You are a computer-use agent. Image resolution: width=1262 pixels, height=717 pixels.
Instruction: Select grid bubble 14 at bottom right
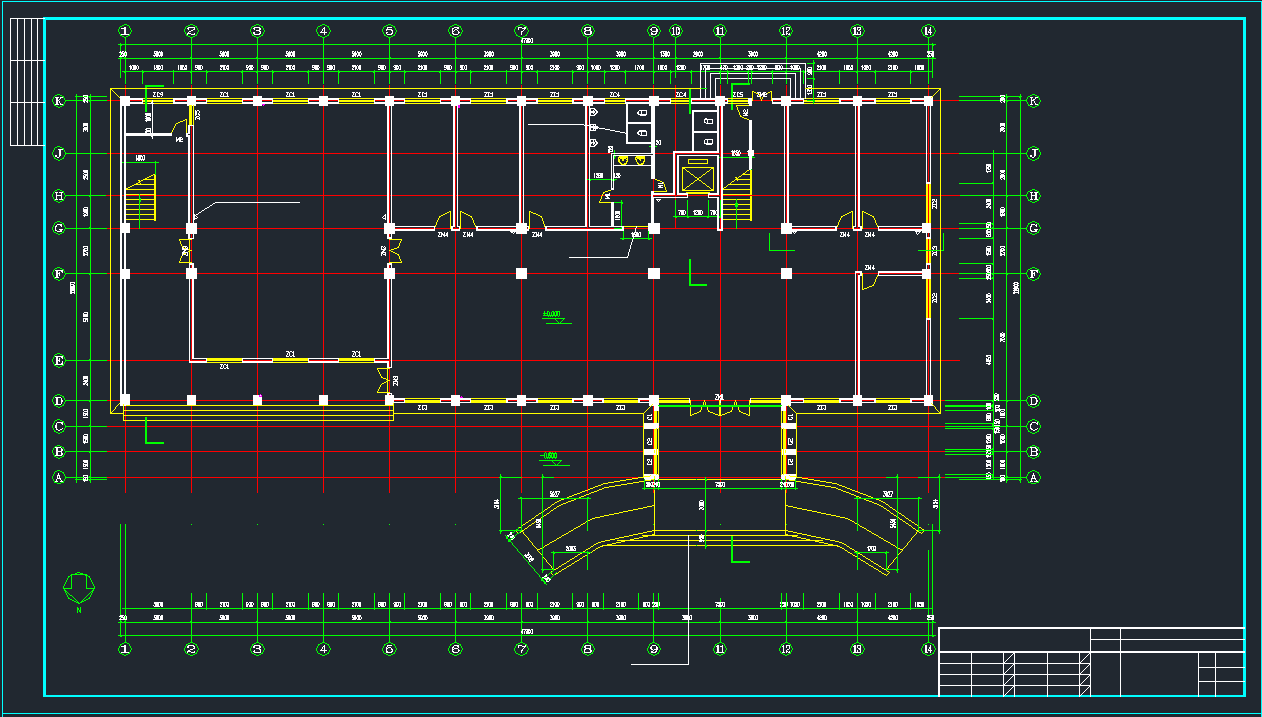tap(928, 649)
